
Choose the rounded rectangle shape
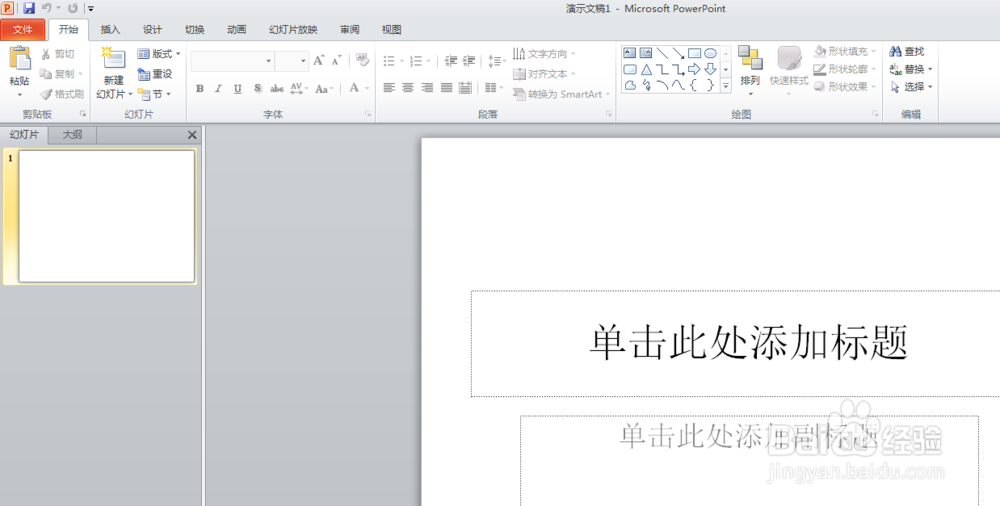[x=629, y=69]
